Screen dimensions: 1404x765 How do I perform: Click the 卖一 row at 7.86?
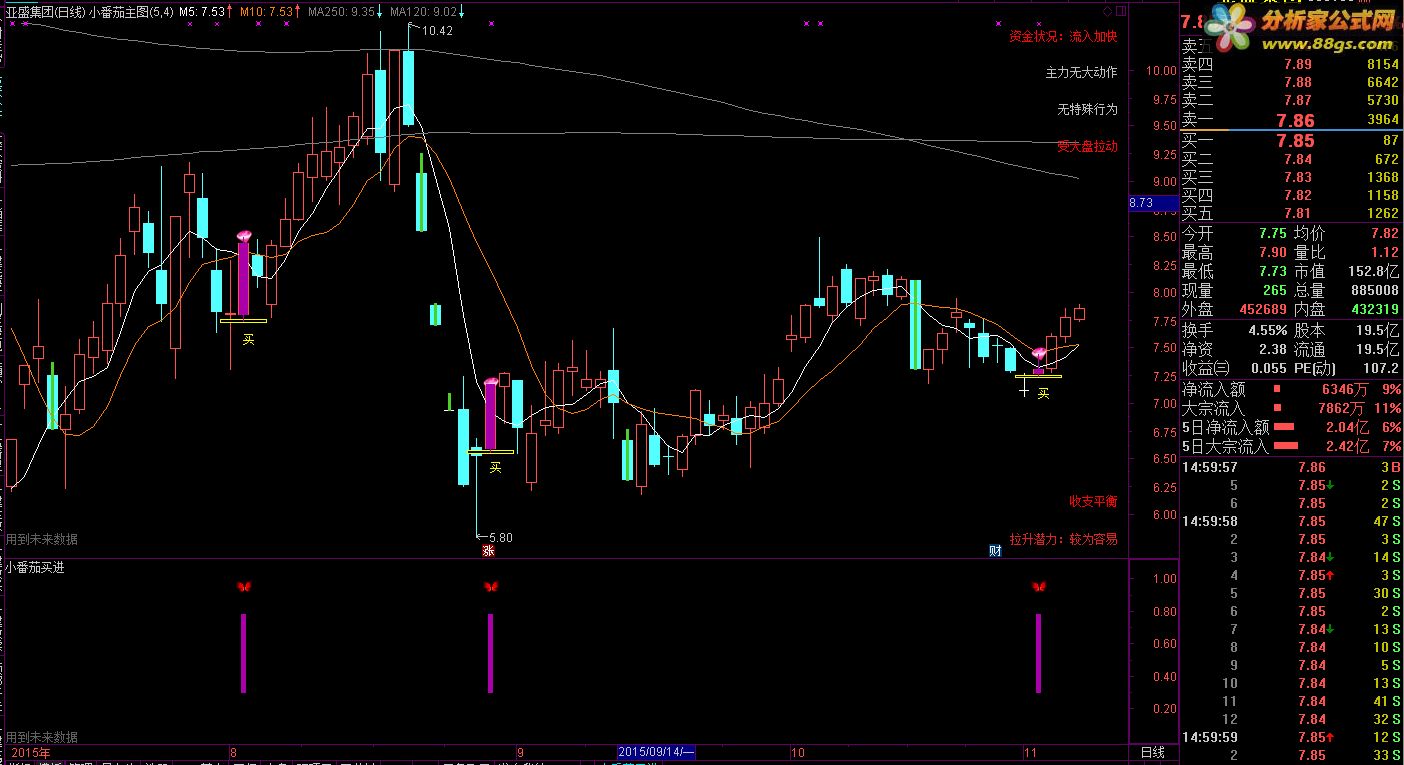[1291, 120]
